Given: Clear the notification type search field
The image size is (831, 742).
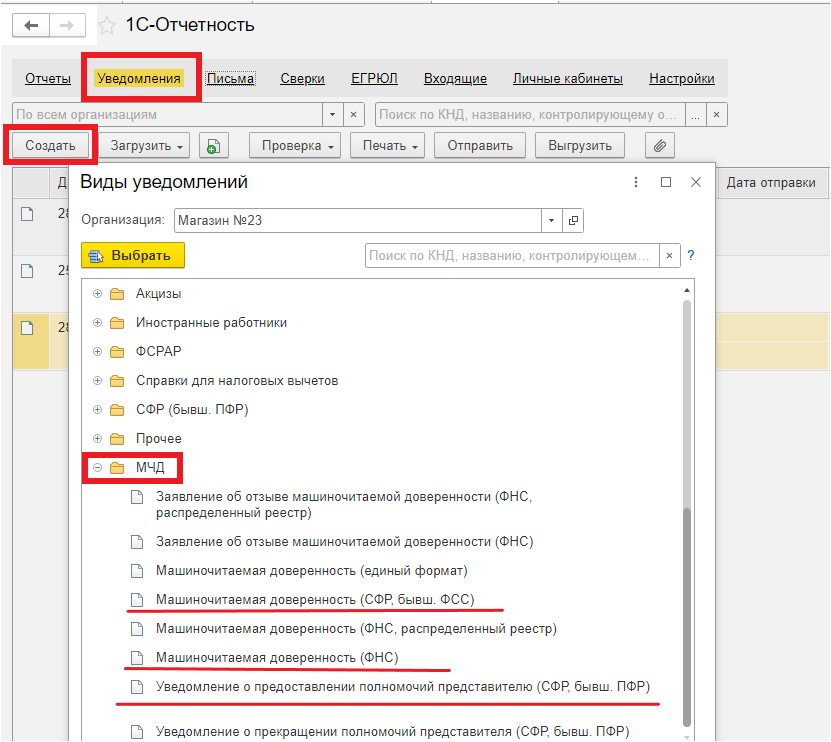Looking at the screenshot, I should click(x=669, y=255).
